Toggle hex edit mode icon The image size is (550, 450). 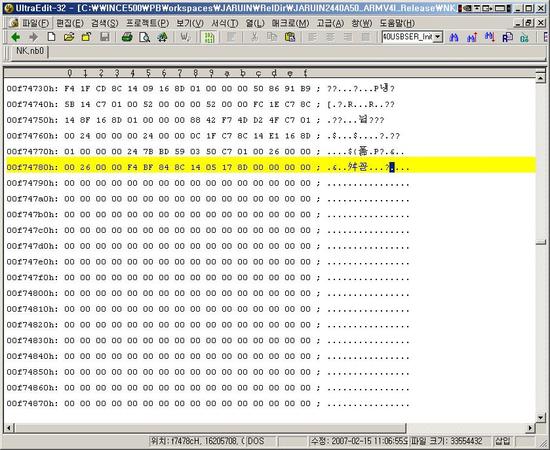[x=209, y=37]
